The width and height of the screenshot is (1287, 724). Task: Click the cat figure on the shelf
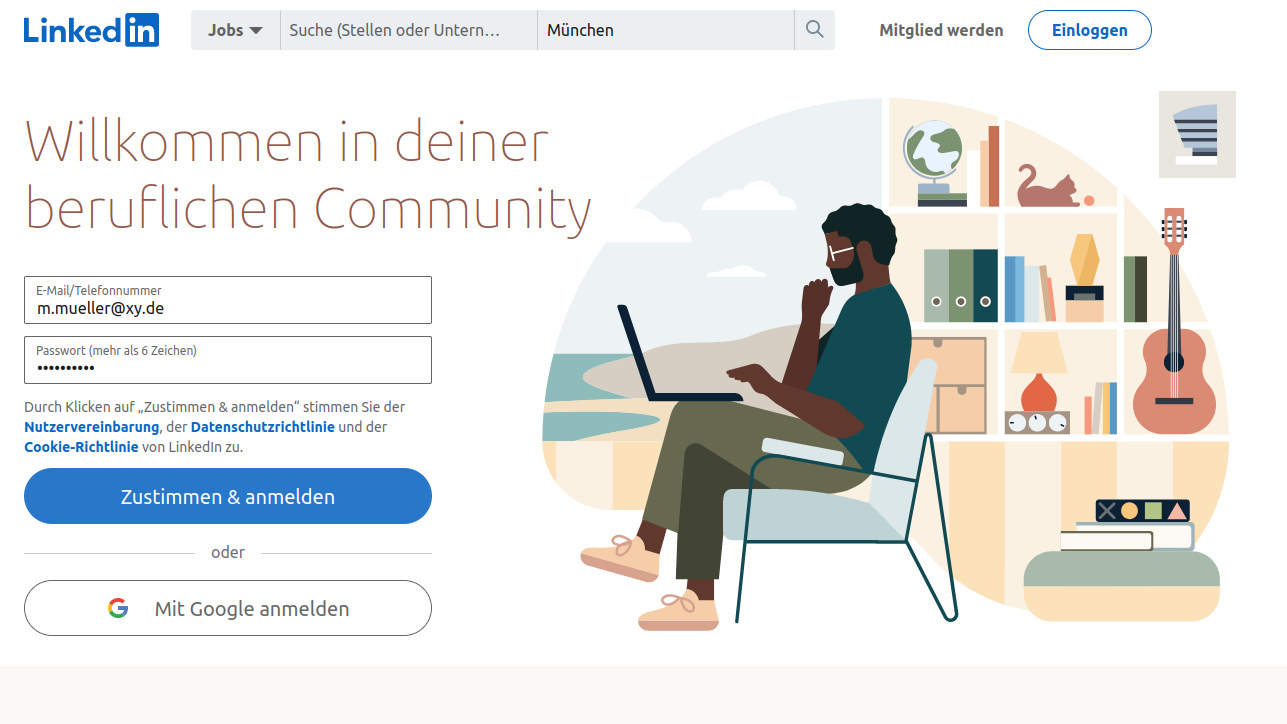pos(1047,186)
